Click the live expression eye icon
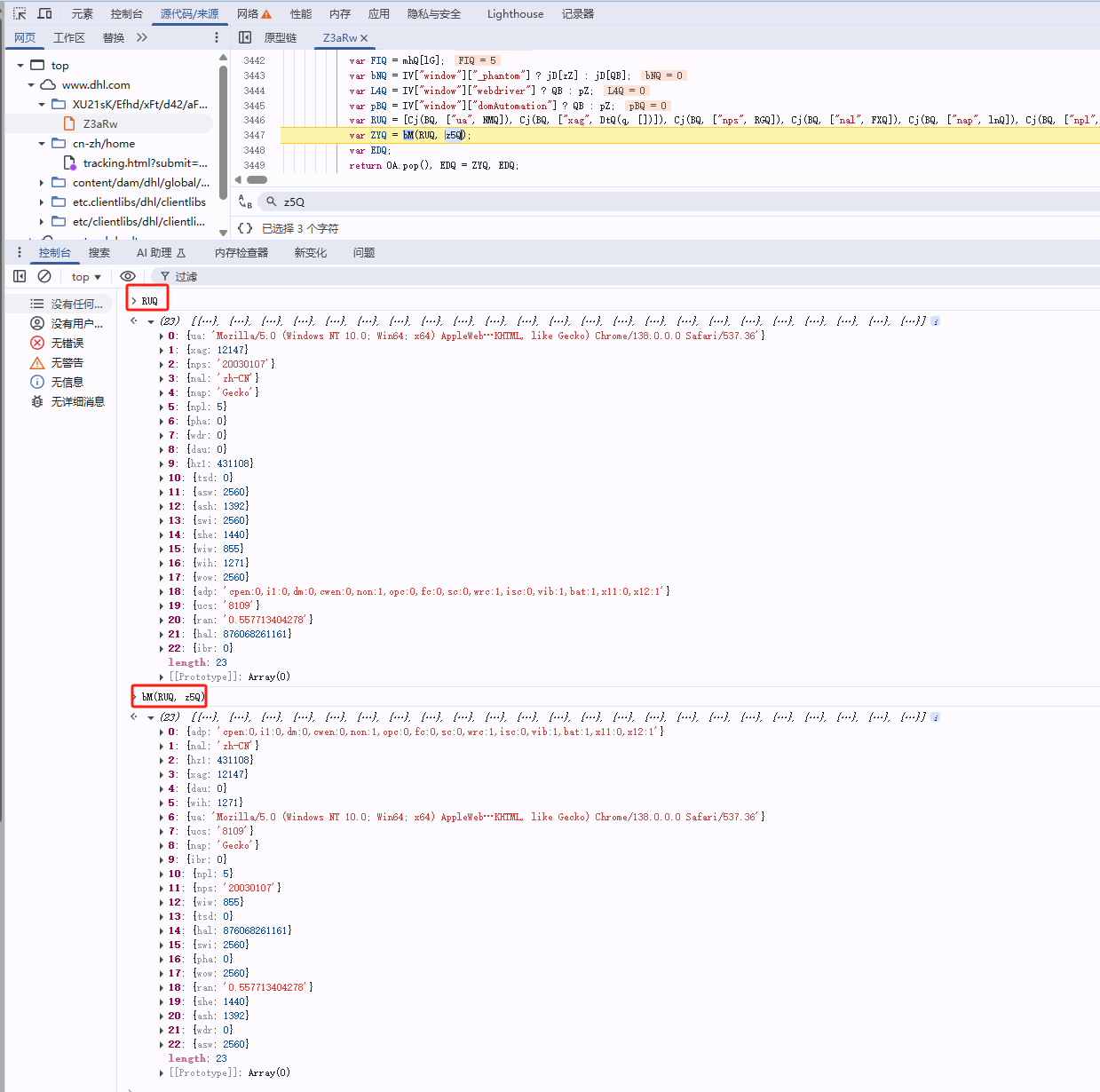 [x=128, y=276]
